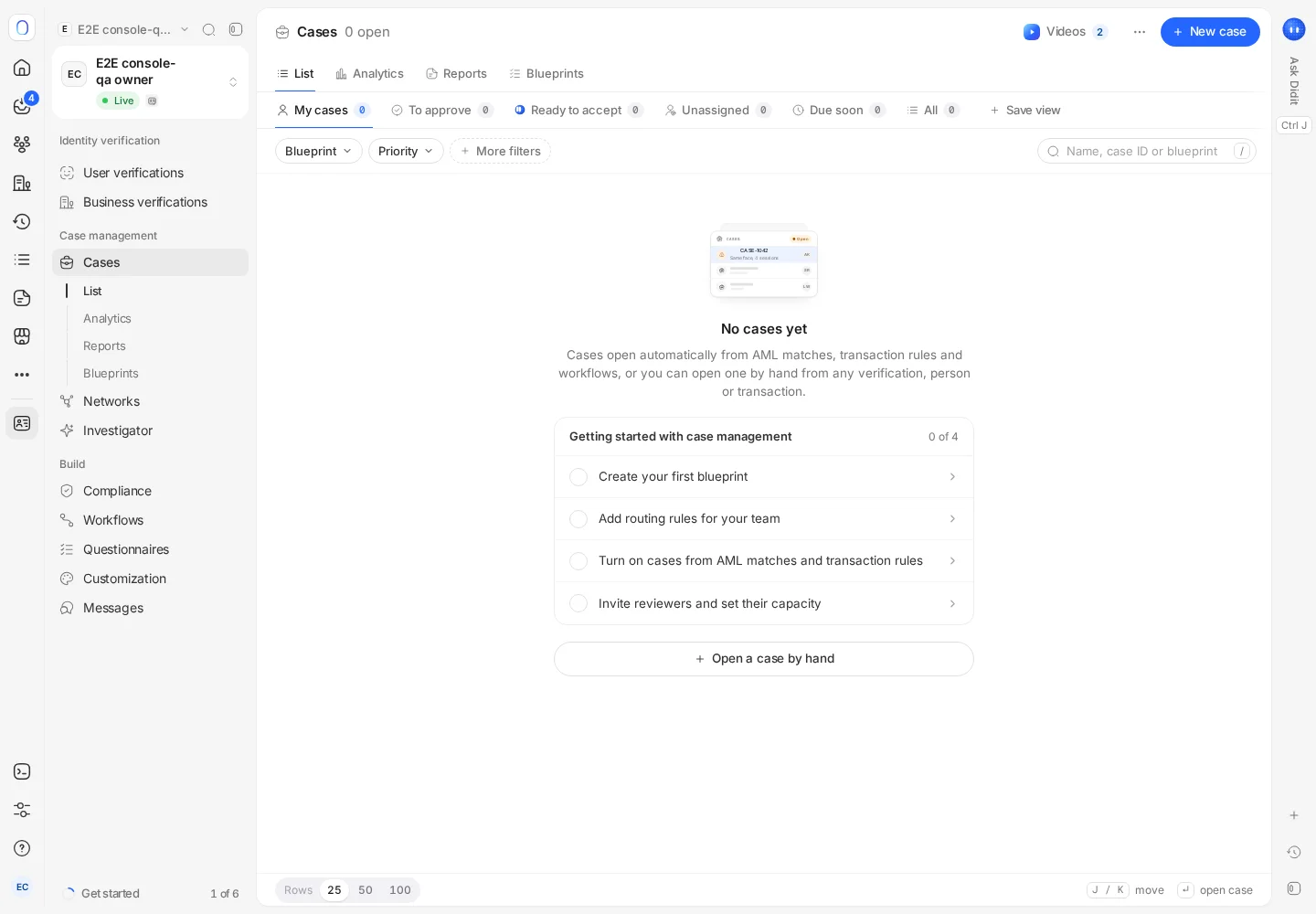Tick the circle beside Create your first blueprint
Screen dimensions: 1316x914
point(578,477)
